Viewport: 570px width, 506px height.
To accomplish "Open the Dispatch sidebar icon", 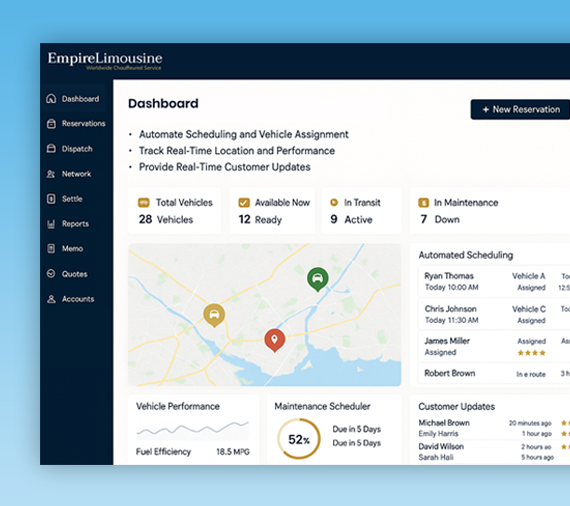I will (51, 148).
